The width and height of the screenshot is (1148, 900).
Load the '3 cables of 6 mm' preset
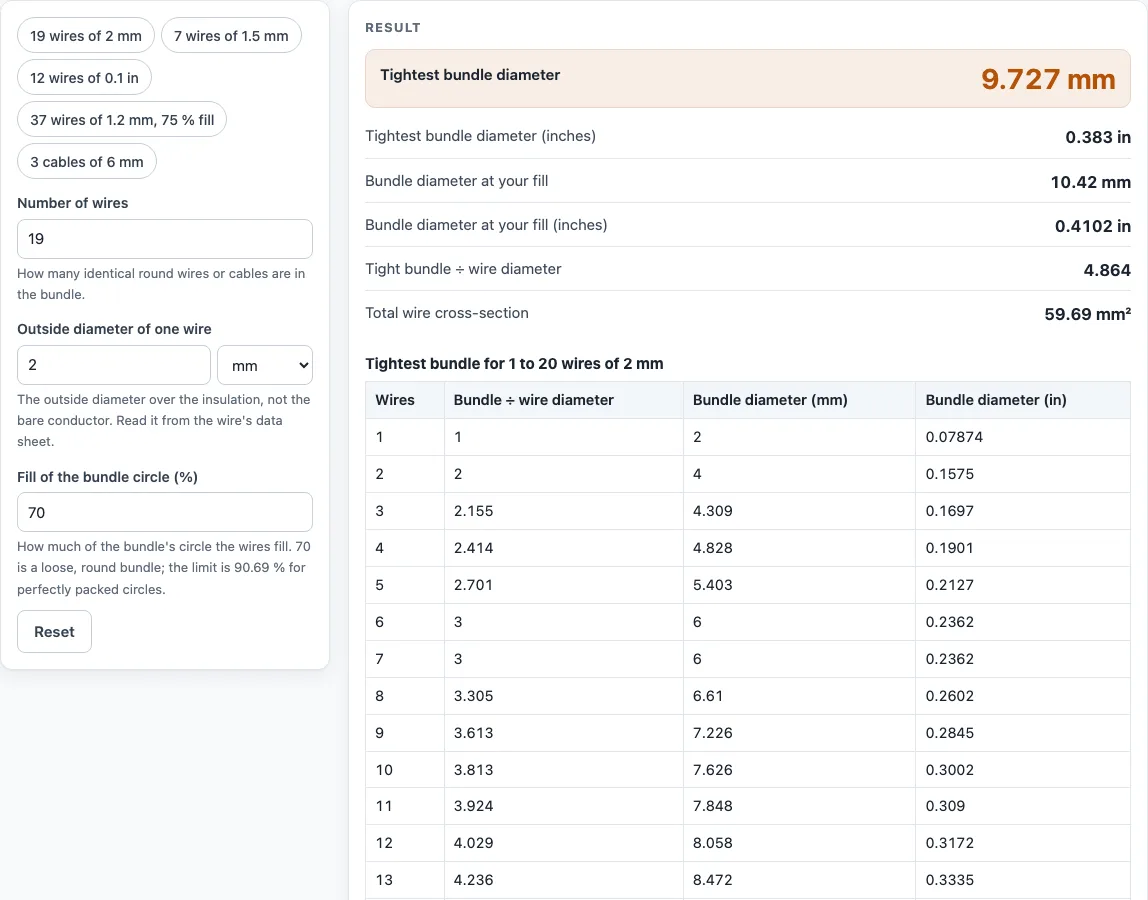pos(87,162)
